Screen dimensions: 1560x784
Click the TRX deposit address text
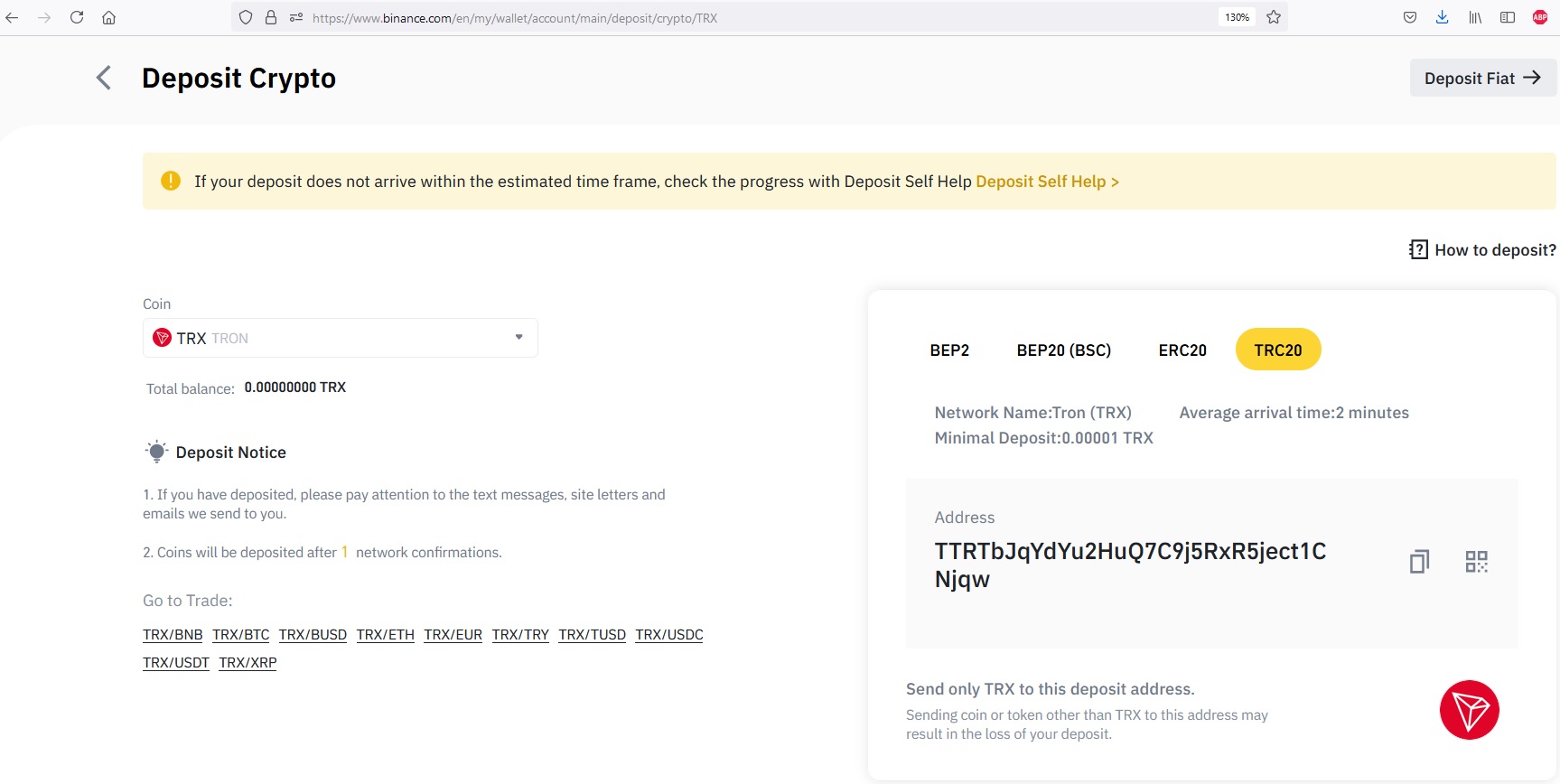coord(1130,565)
